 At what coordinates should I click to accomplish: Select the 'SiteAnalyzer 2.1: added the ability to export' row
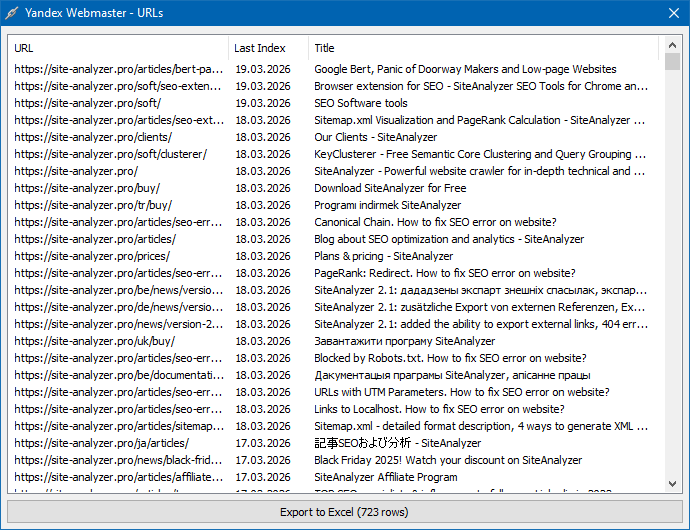point(336,324)
